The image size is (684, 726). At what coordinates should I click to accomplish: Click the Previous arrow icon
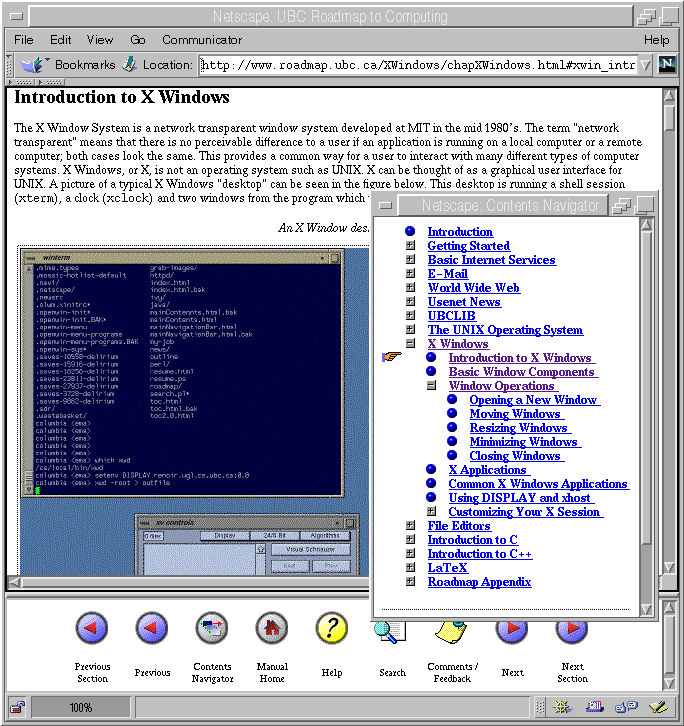tap(152, 628)
